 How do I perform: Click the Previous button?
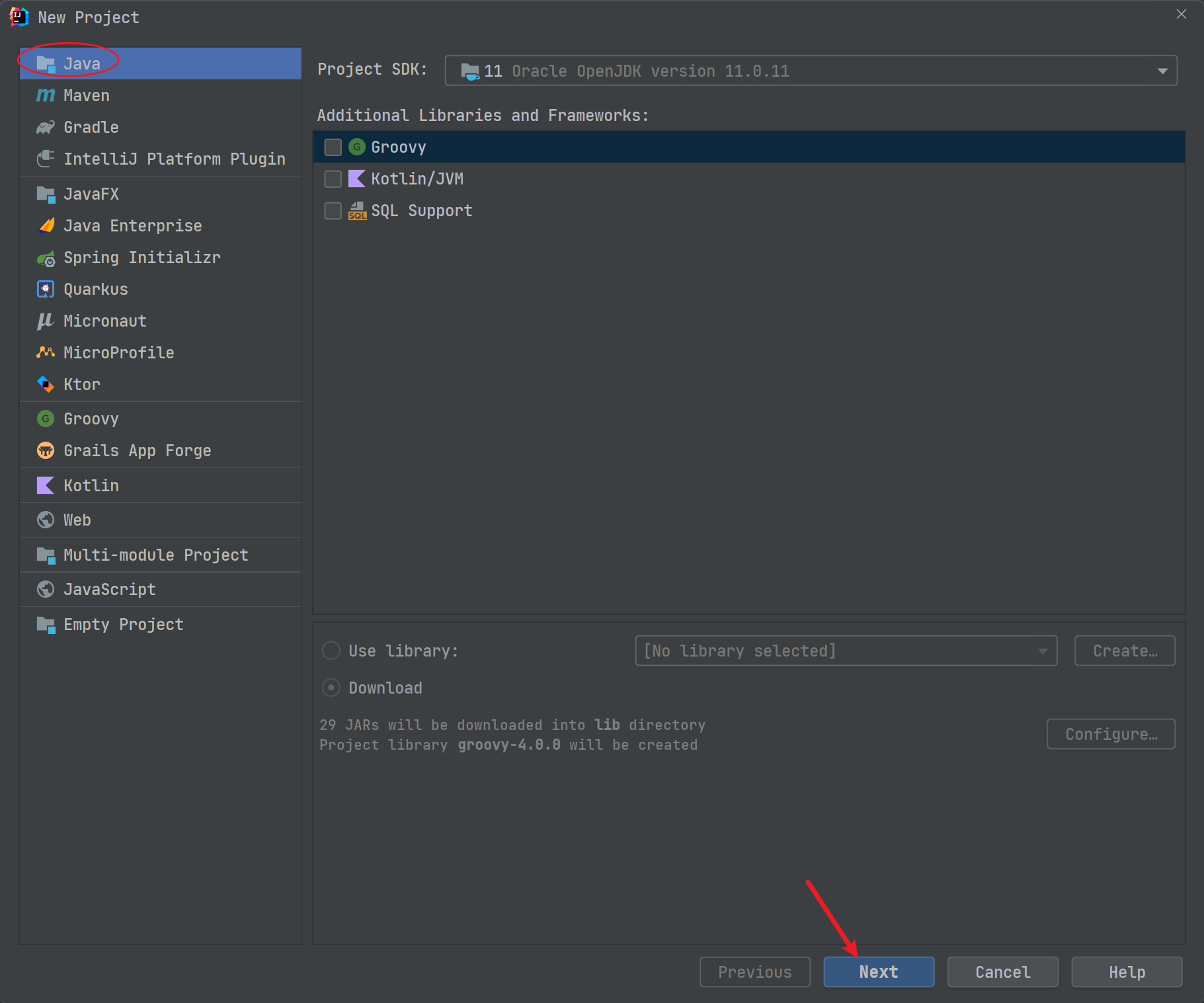[x=755, y=972]
